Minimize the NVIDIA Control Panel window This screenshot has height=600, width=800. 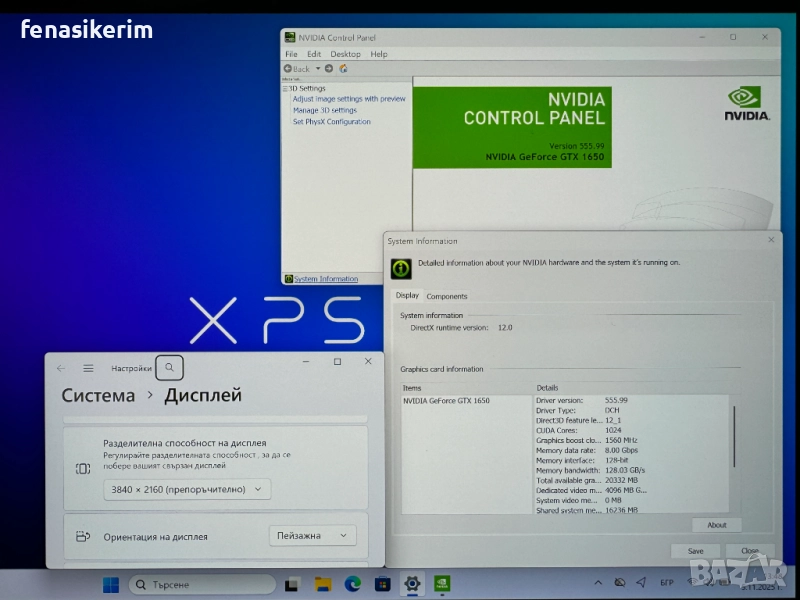703,37
